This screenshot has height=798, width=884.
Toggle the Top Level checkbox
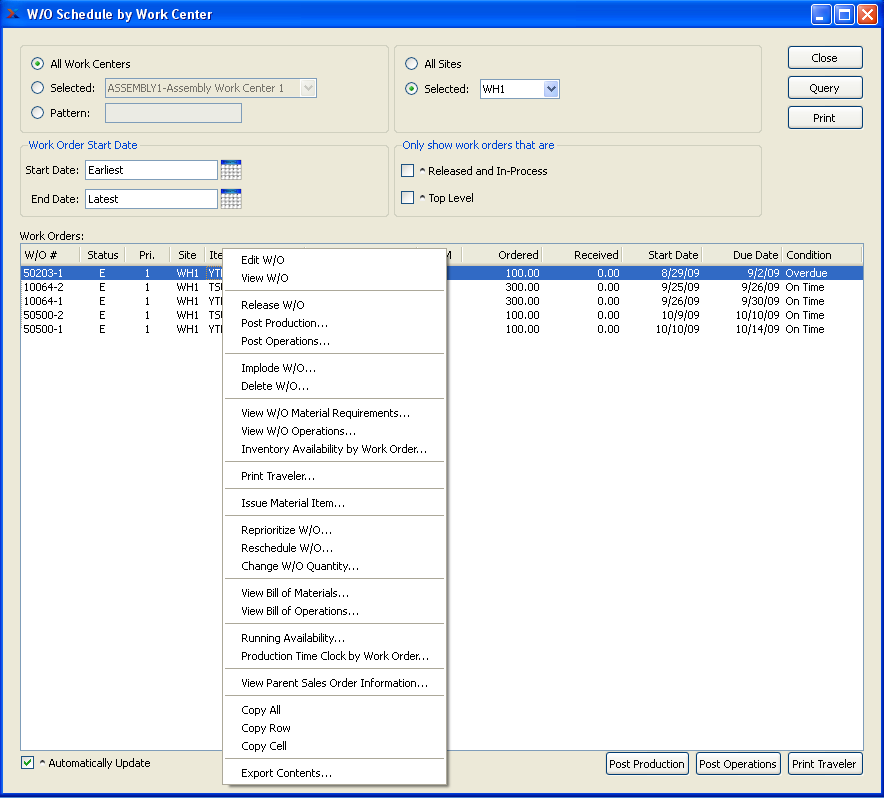(408, 198)
